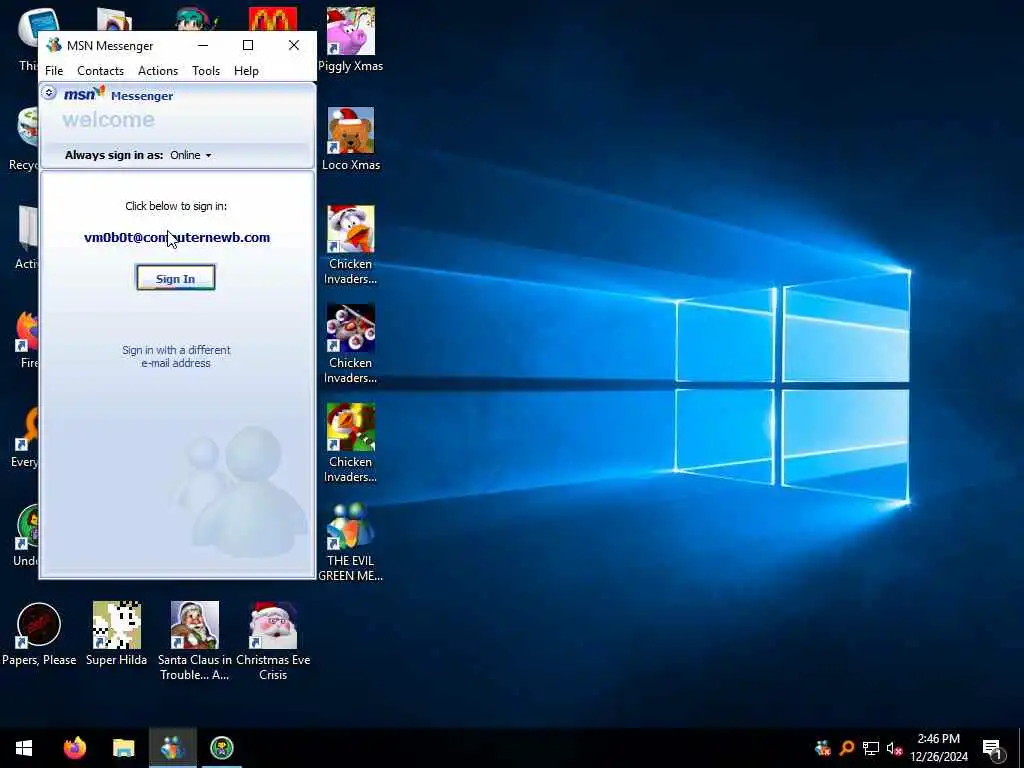Open the Windows Start menu
The height and width of the screenshot is (768, 1024).
click(24, 748)
